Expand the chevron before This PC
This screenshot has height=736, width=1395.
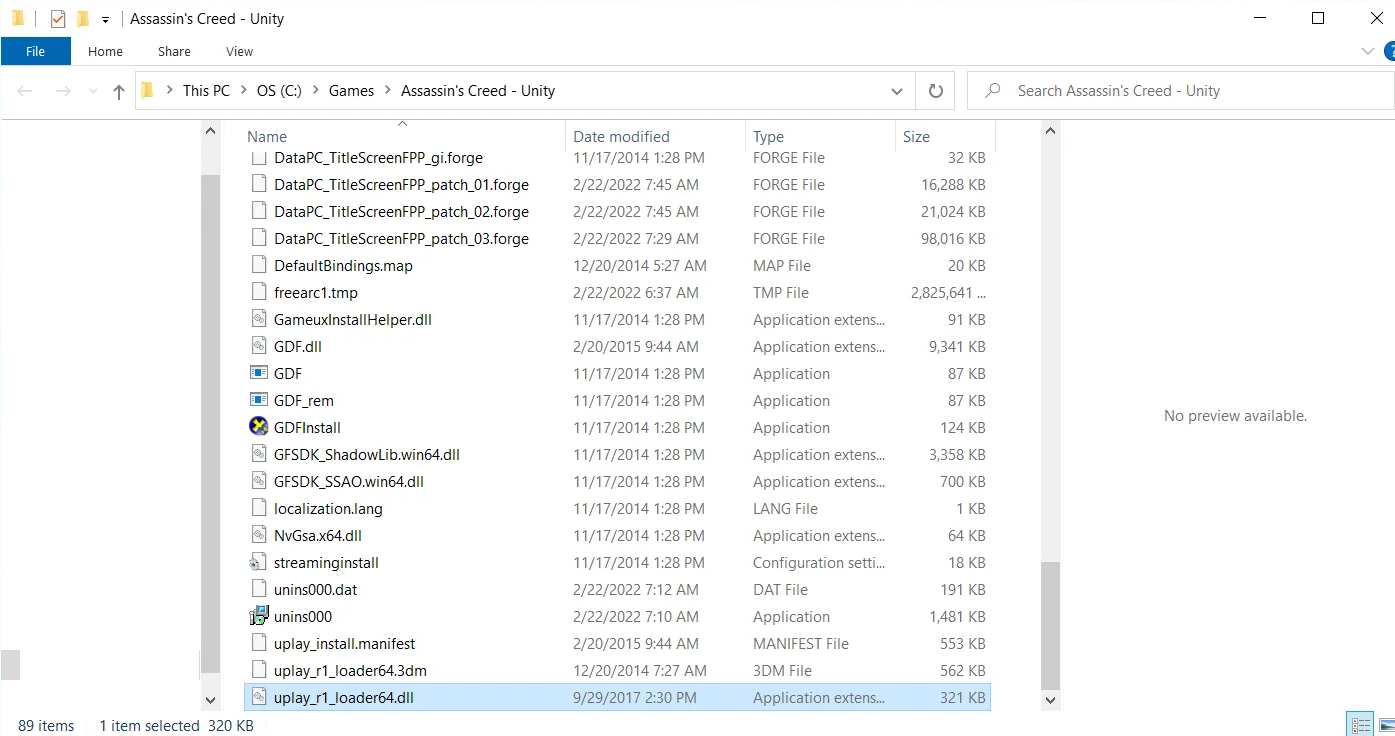(170, 91)
